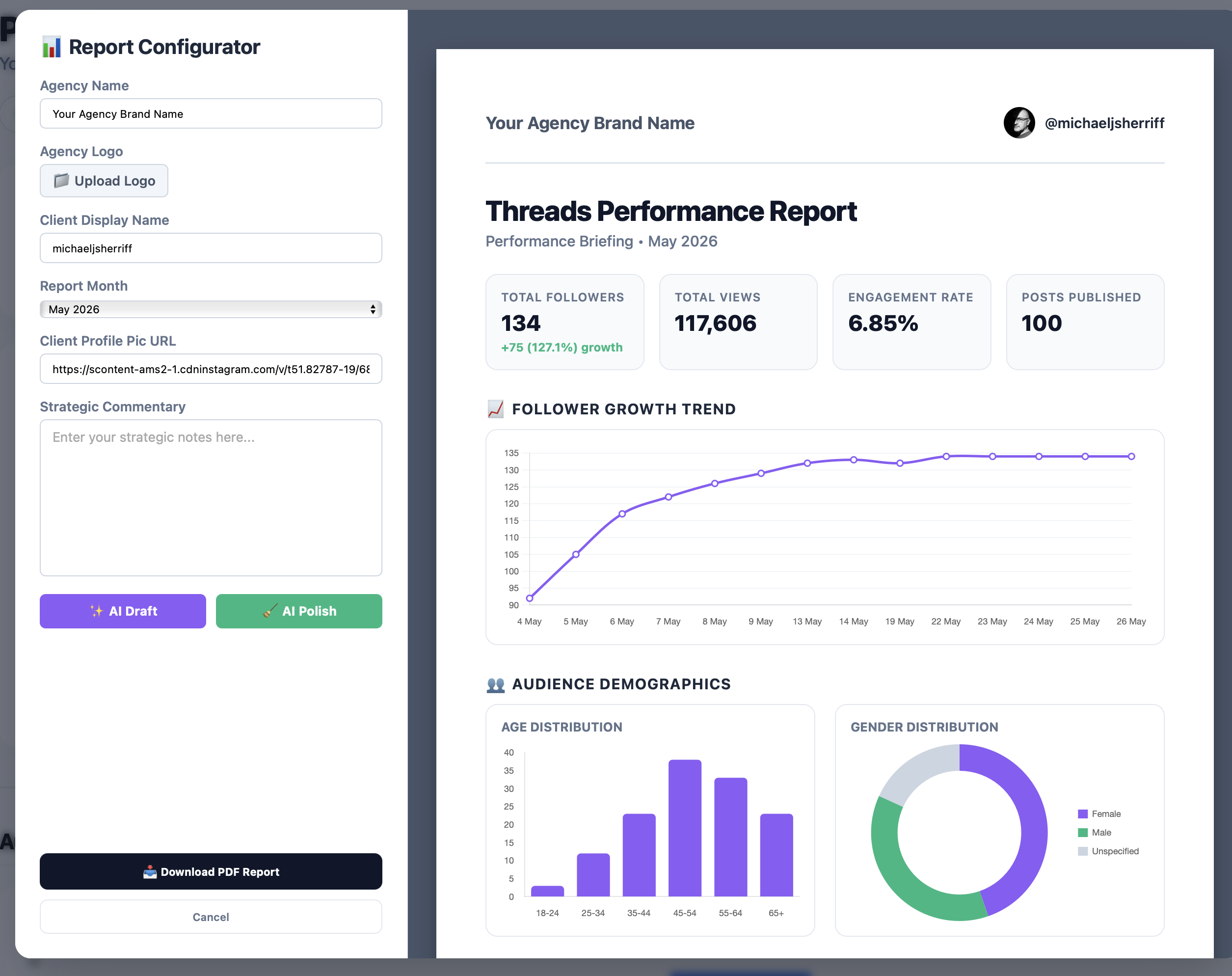The height and width of the screenshot is (976, 1232).
Task: Generate commentary with AI Draft button
Action: (x=123, y=611)
